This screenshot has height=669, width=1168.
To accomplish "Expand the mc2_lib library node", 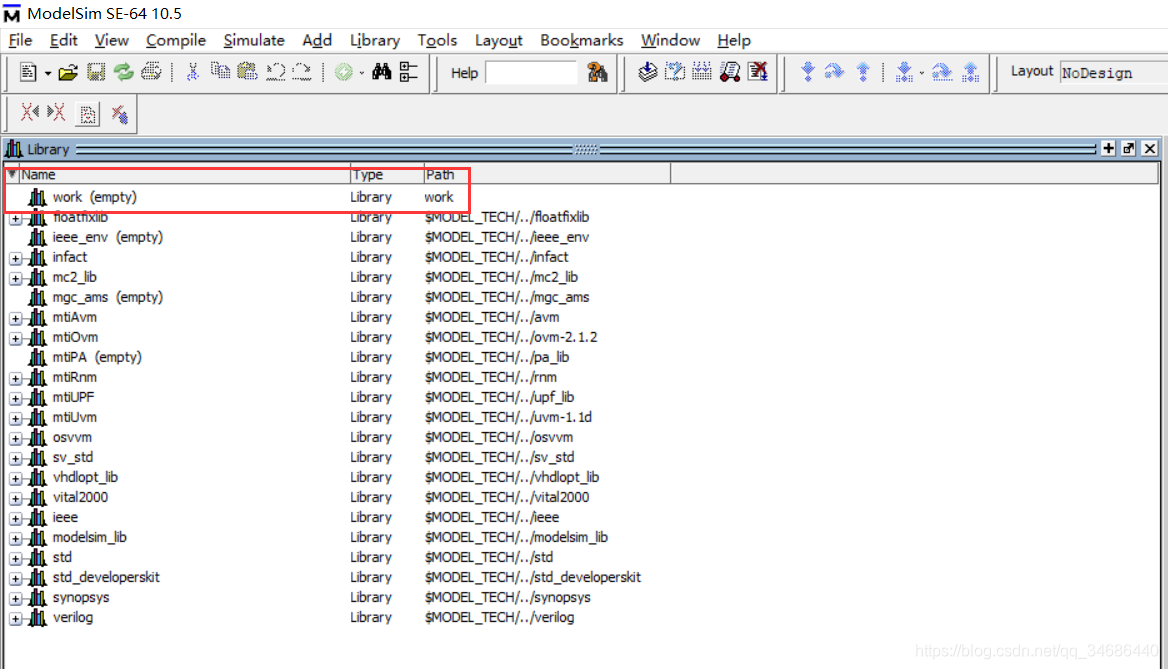I will (x=15, y=279).
